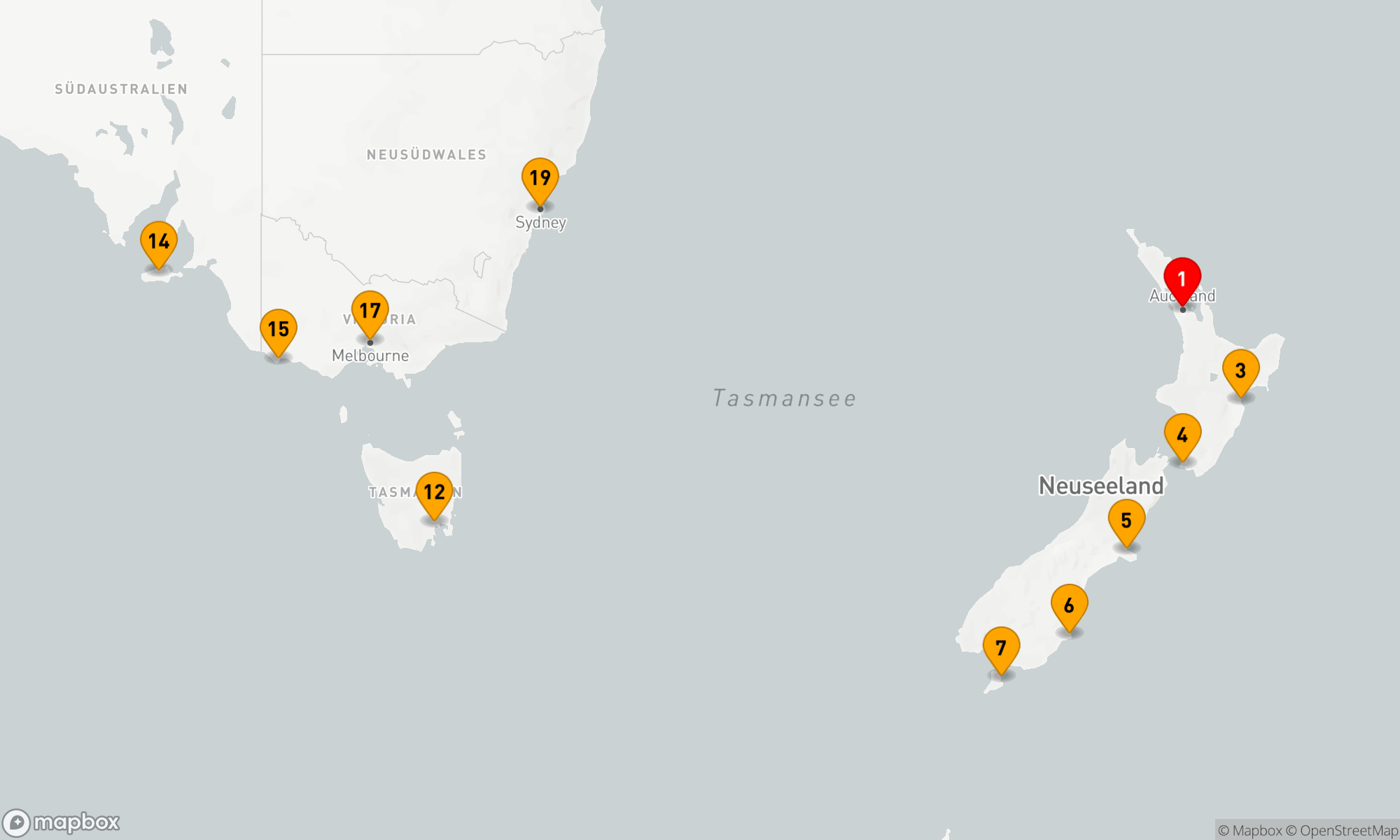The width and height of the screenshot is (1400, 840).
Task: Click the NEUSÜDWALES state label
Action: [426, 155]
